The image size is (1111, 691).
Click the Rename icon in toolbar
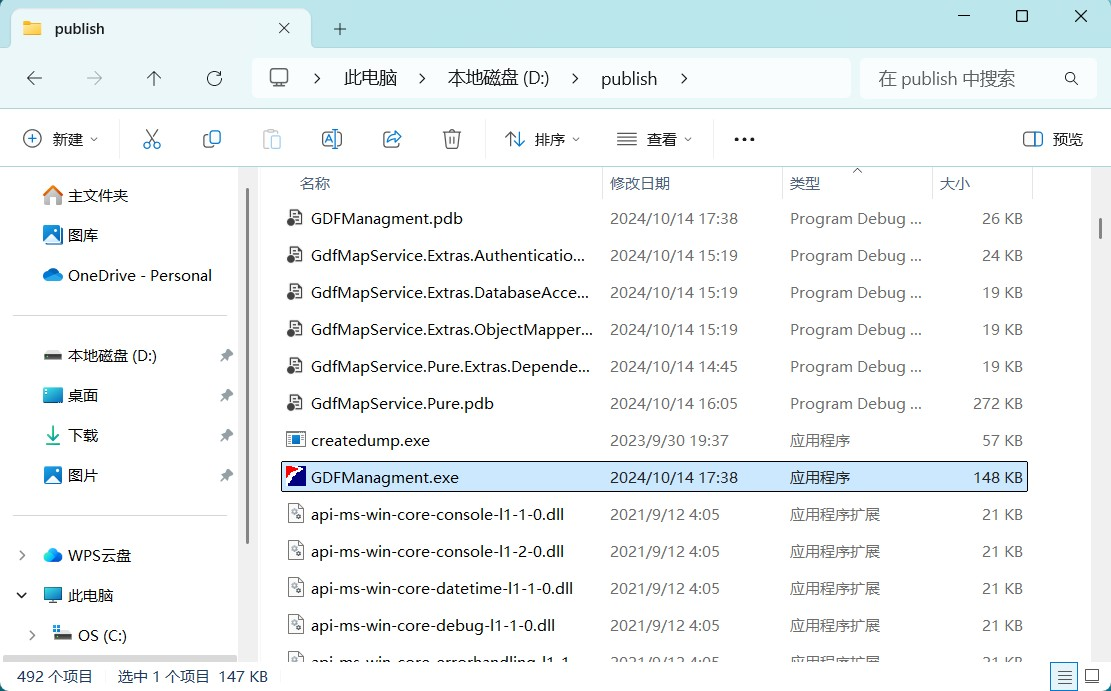(332, 139)
